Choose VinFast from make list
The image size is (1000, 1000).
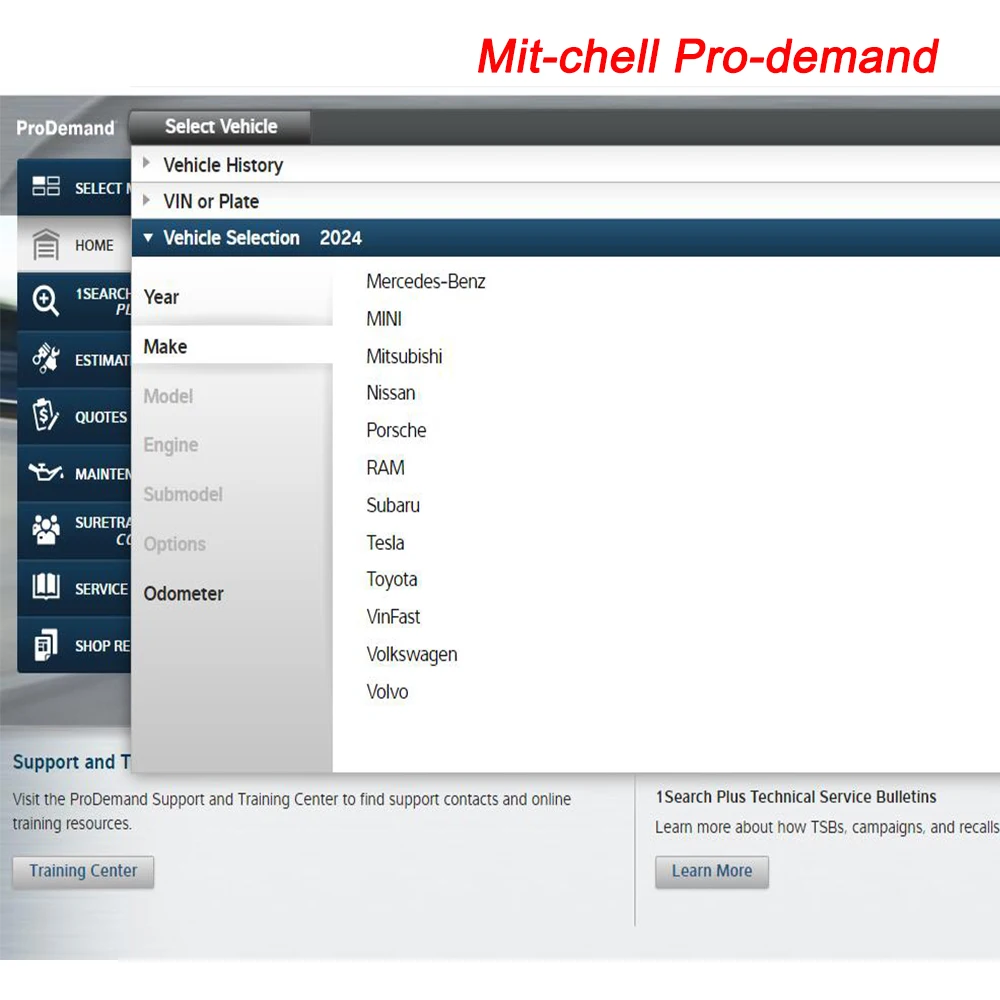(x=393, y=617)
